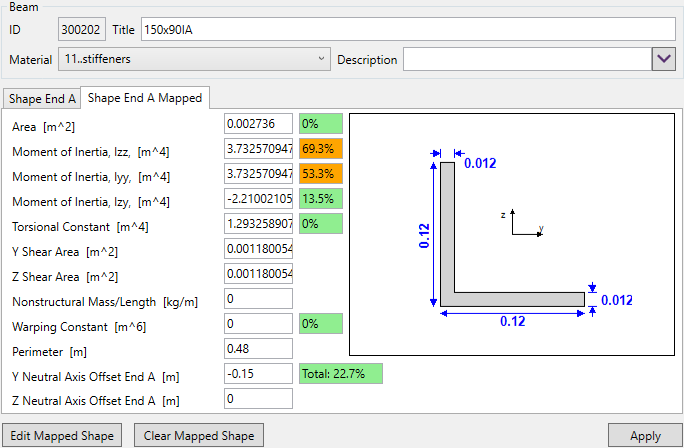
Task: Click the Y Neutral Axis Offset field
Action: tap(258, 374)
